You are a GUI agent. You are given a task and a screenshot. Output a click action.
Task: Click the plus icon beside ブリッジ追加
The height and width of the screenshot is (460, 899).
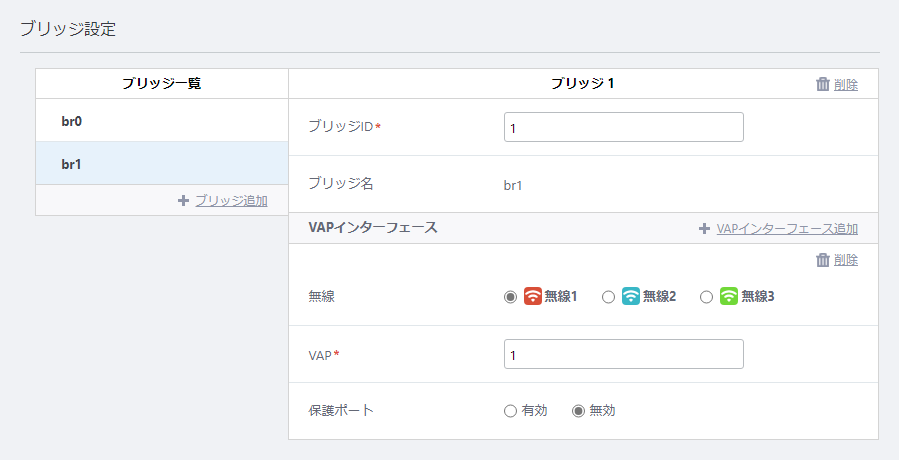(x=183, y=201)
